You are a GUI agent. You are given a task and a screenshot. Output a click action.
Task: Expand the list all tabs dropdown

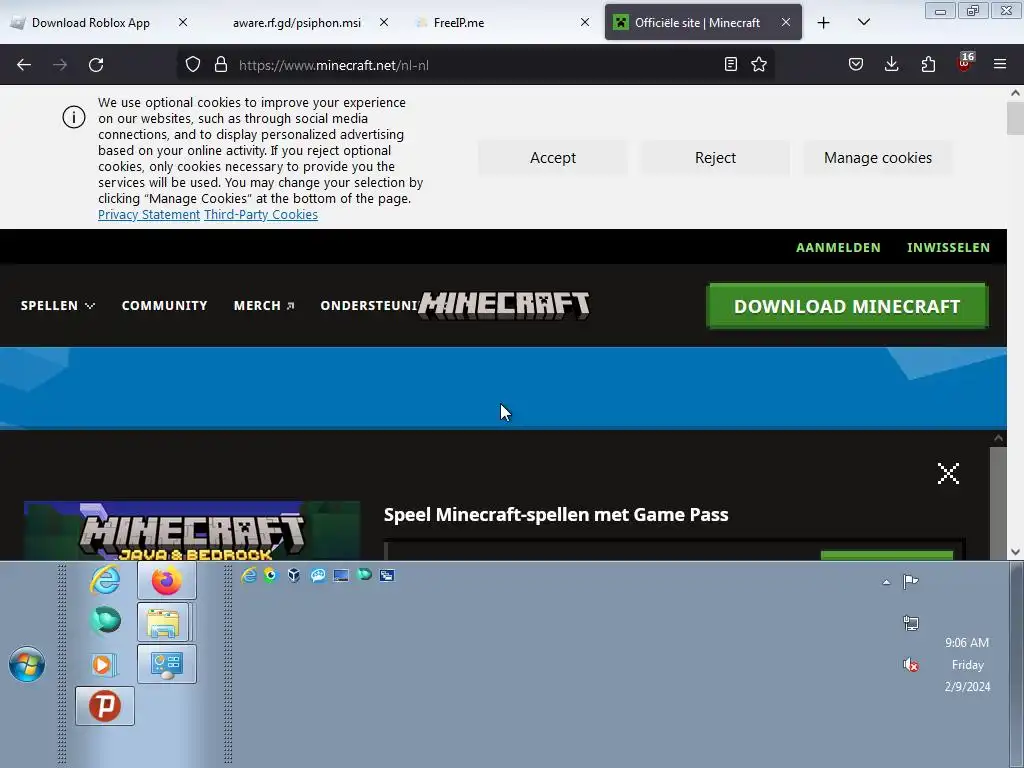tap(863, 22)
